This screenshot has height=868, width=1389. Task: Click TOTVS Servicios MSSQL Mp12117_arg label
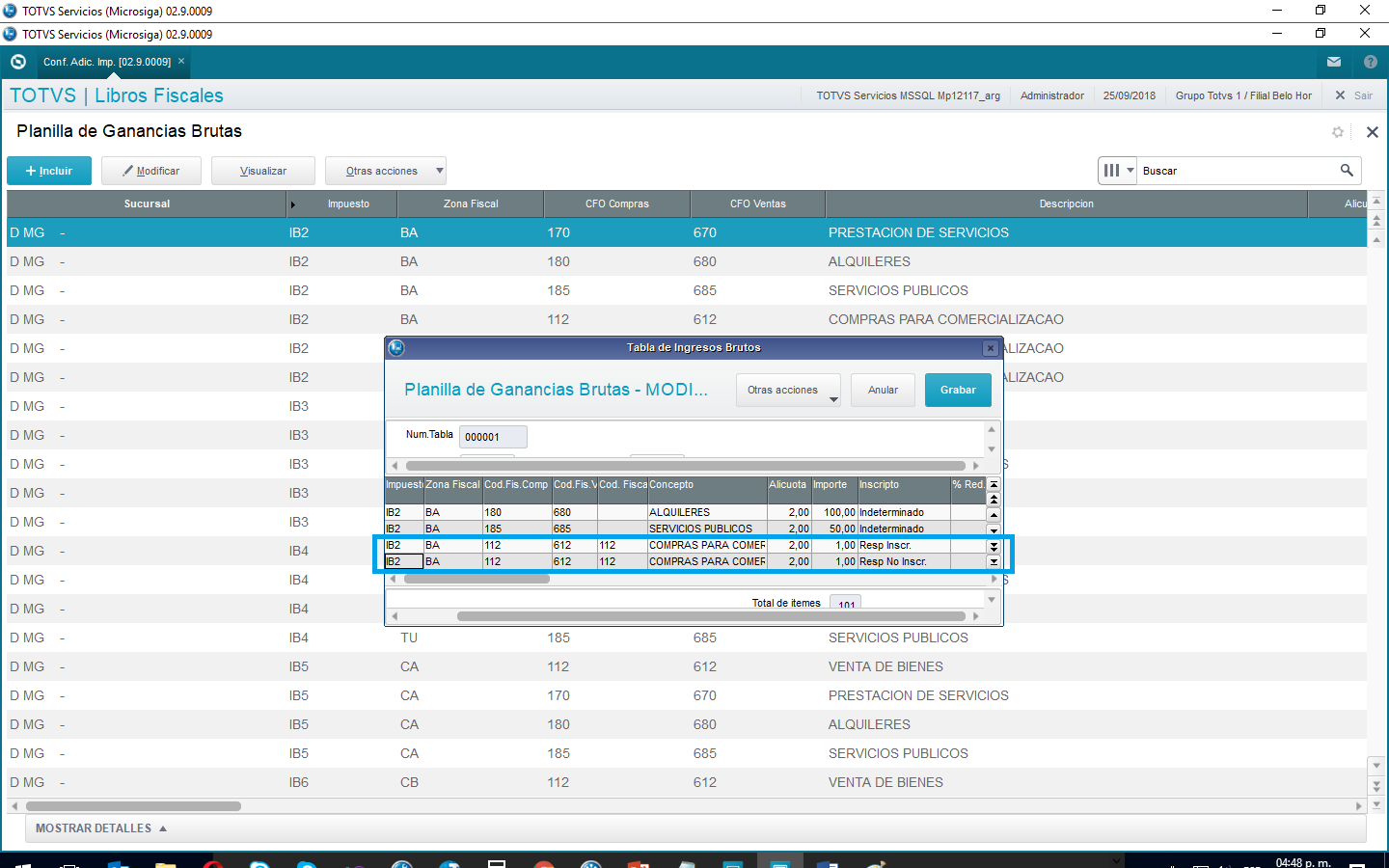pos(909,95)
